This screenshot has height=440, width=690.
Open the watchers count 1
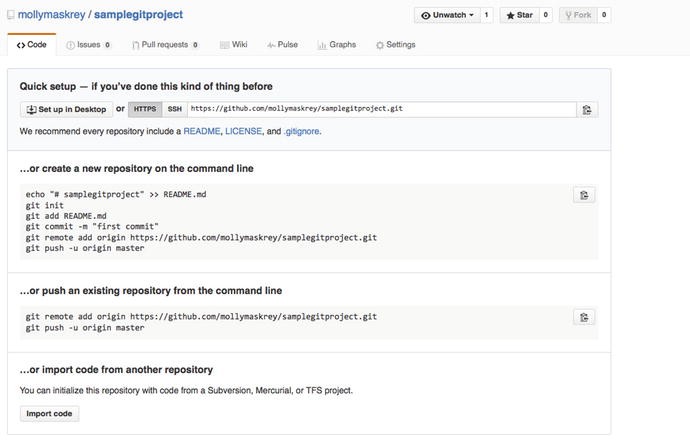pos(486,15)
